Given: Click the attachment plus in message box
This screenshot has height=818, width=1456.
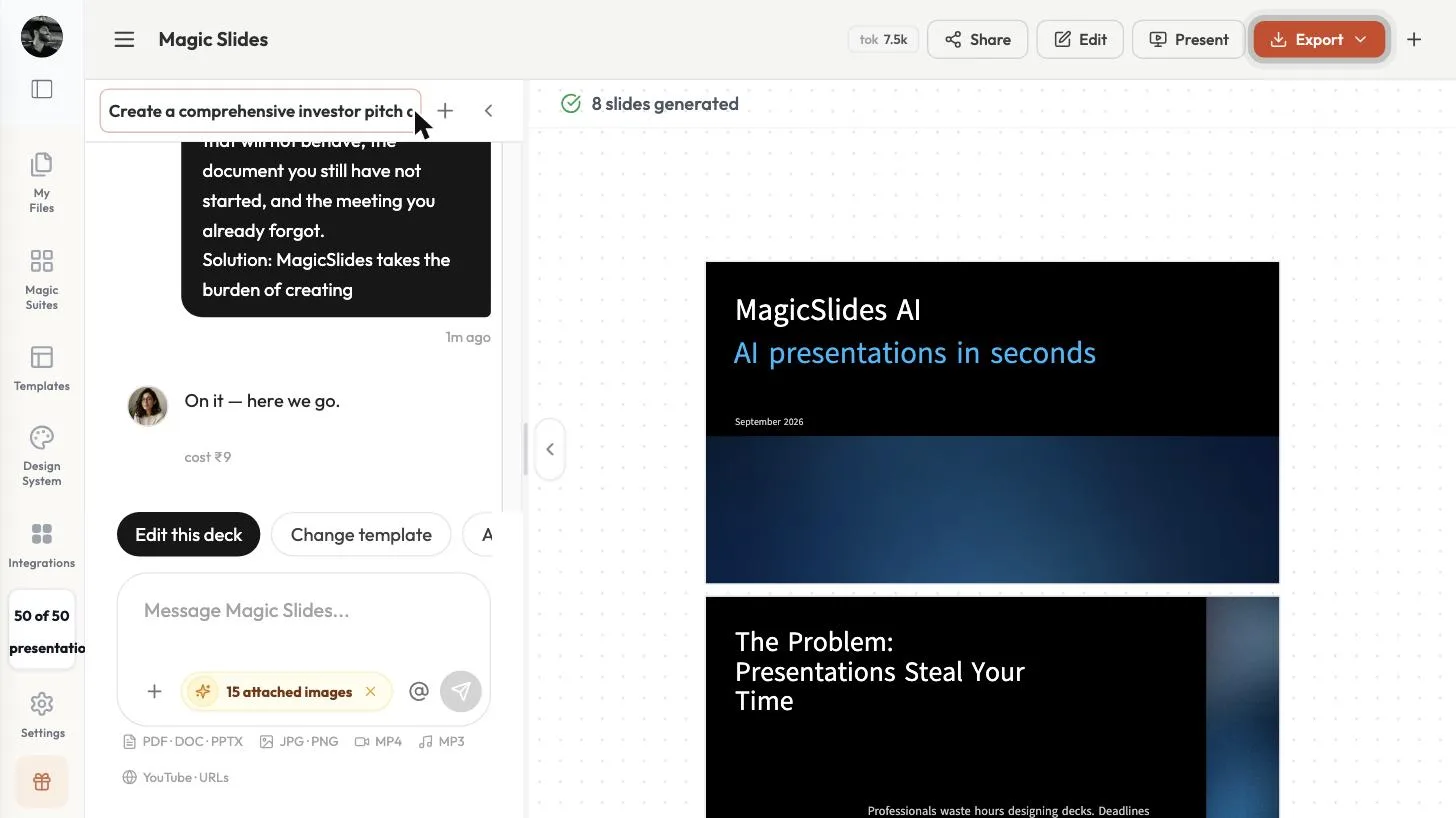Looking at the screenshot, I should point(154,691).
